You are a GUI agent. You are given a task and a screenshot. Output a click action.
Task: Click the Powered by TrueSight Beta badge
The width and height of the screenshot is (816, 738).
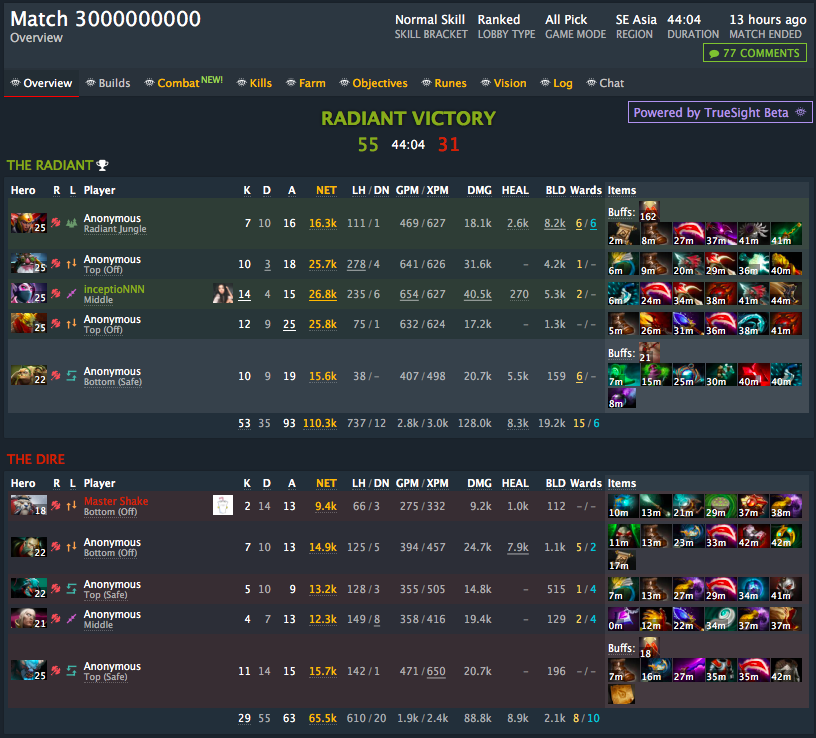pos(720,112)
